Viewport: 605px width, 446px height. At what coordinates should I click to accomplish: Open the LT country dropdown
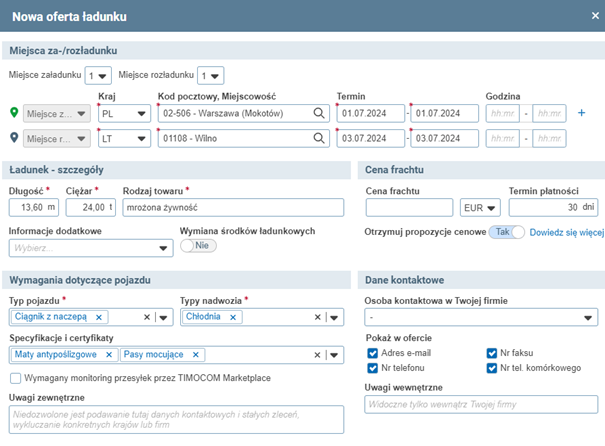click(x=124, y=139)
